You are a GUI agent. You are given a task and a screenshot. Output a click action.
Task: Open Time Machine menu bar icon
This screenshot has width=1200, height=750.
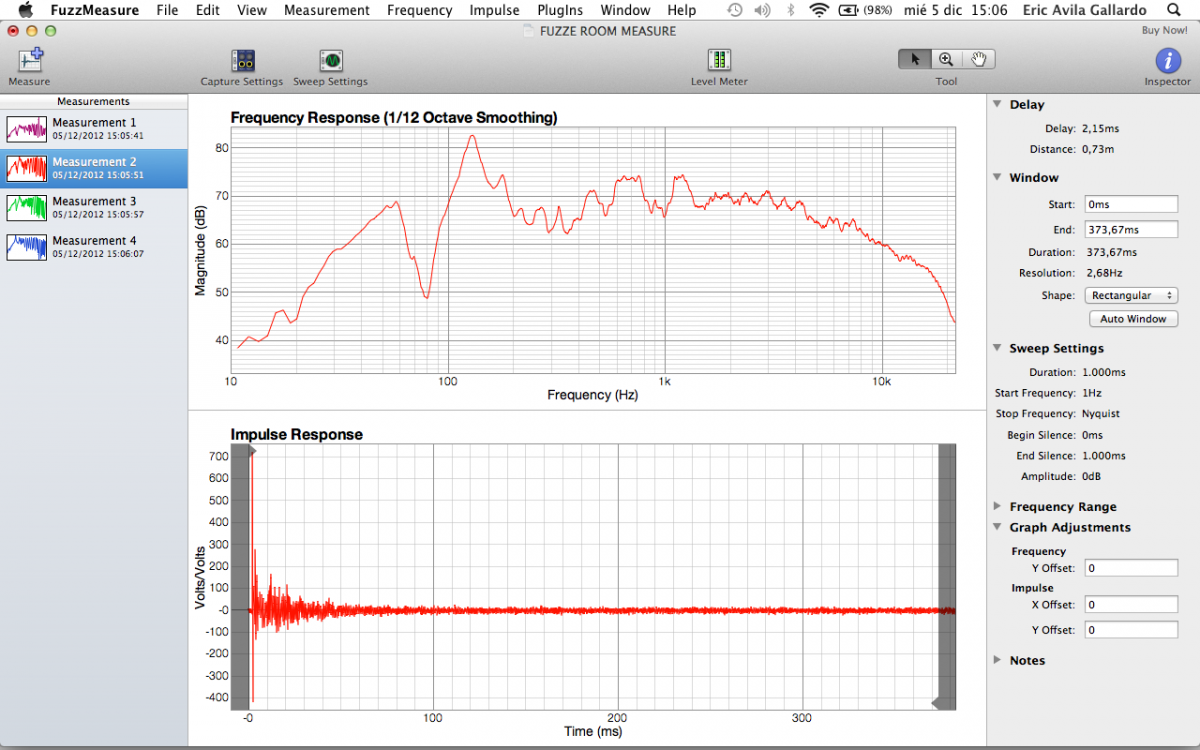(735, 10)
